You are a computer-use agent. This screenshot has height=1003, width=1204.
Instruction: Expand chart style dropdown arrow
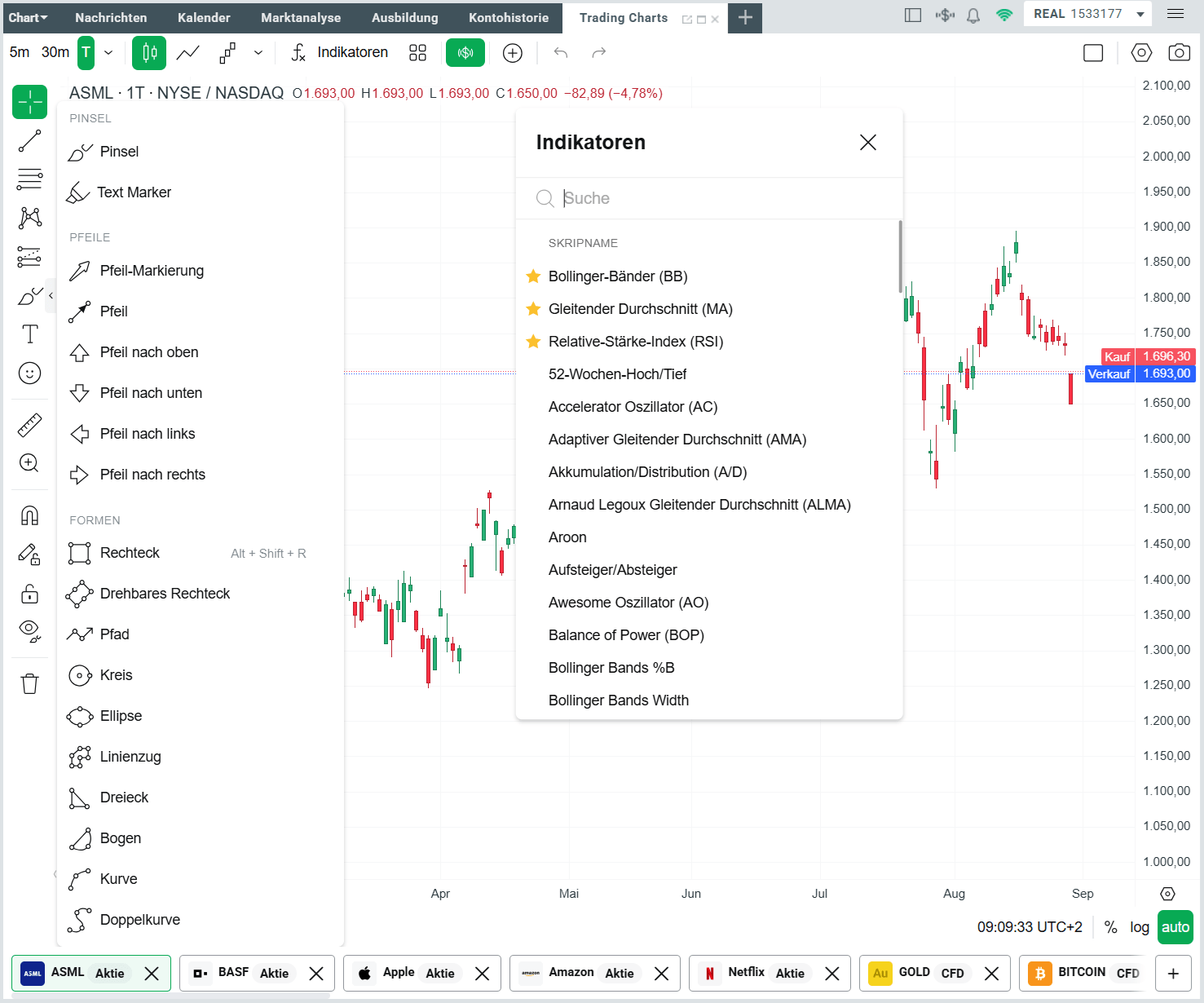click(x=258, y=53)
